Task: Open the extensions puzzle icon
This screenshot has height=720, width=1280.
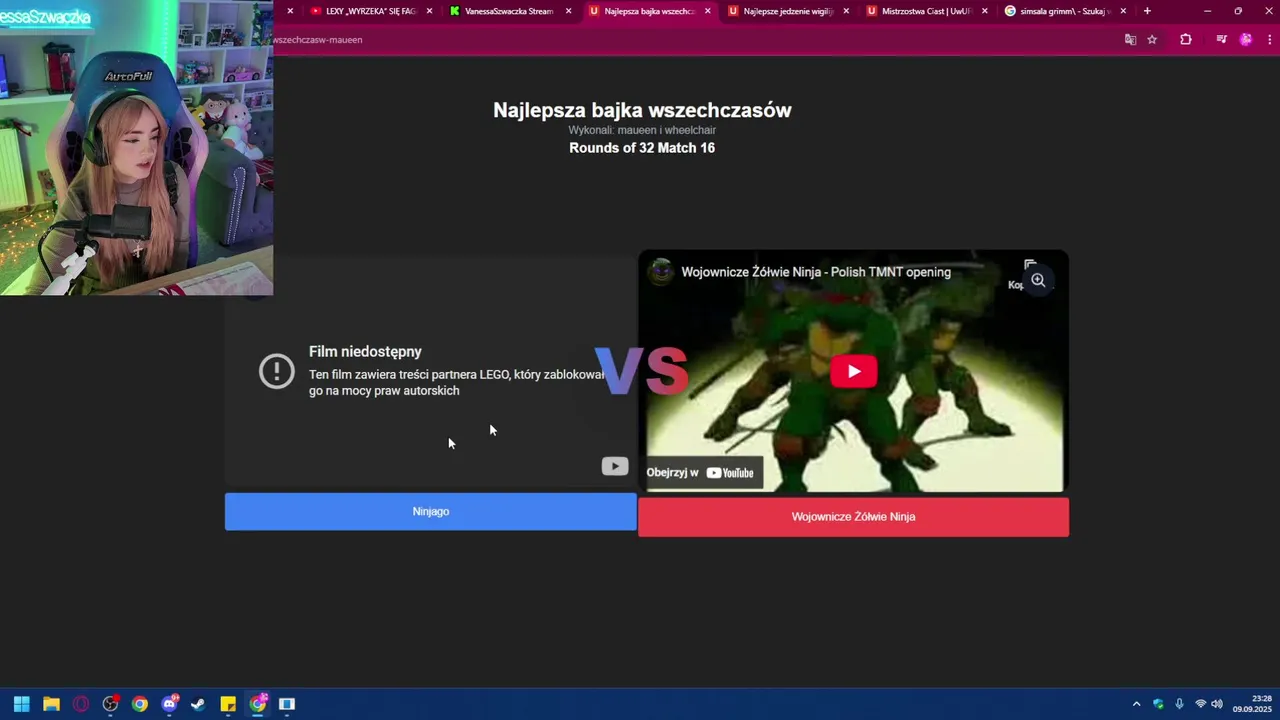Action: pos(1186,40)
